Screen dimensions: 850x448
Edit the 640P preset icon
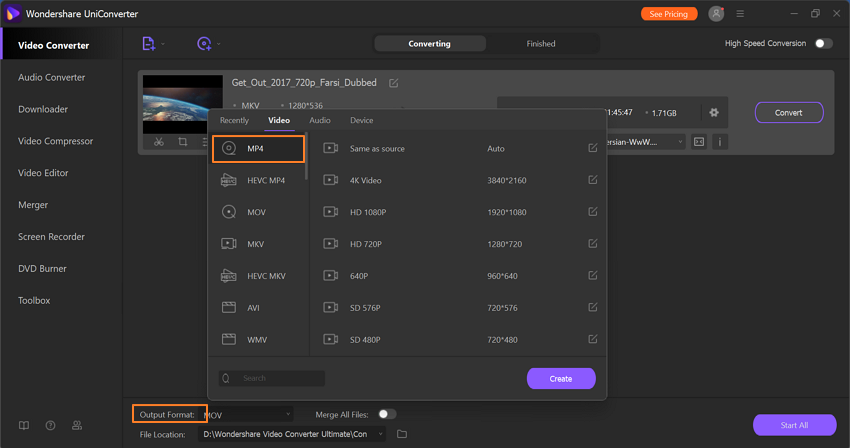593,276
